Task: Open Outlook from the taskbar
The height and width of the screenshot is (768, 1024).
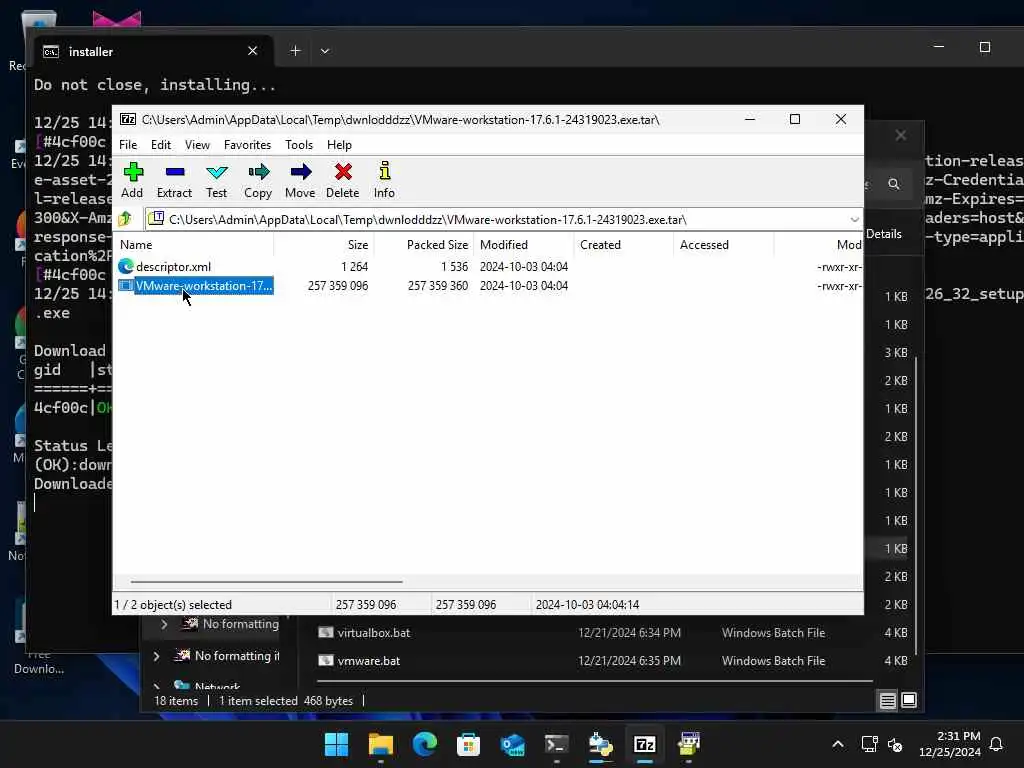Action: point(513,744)
